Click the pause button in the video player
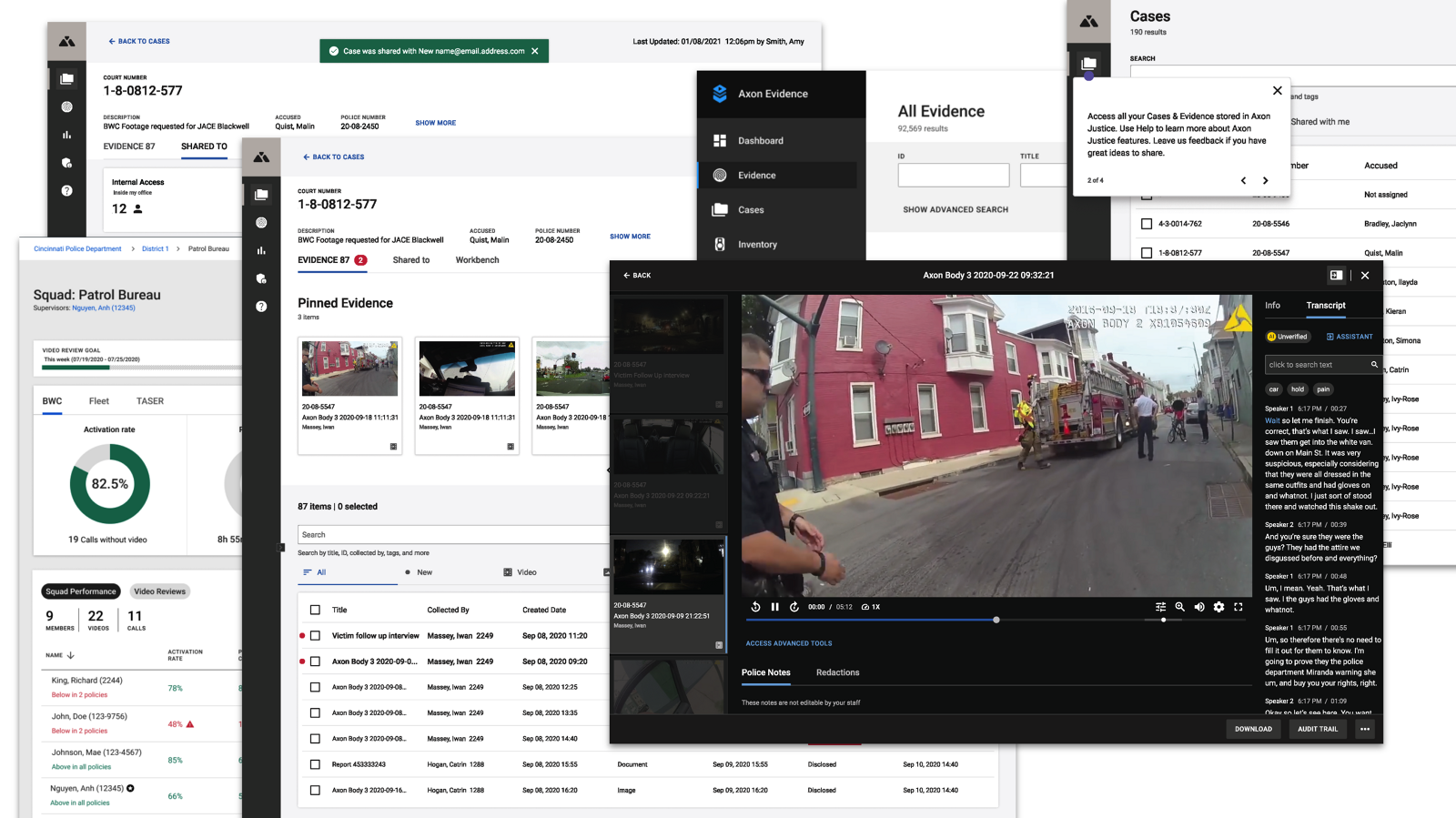The height and width of the screenshot is (818, 1456). 775,607
